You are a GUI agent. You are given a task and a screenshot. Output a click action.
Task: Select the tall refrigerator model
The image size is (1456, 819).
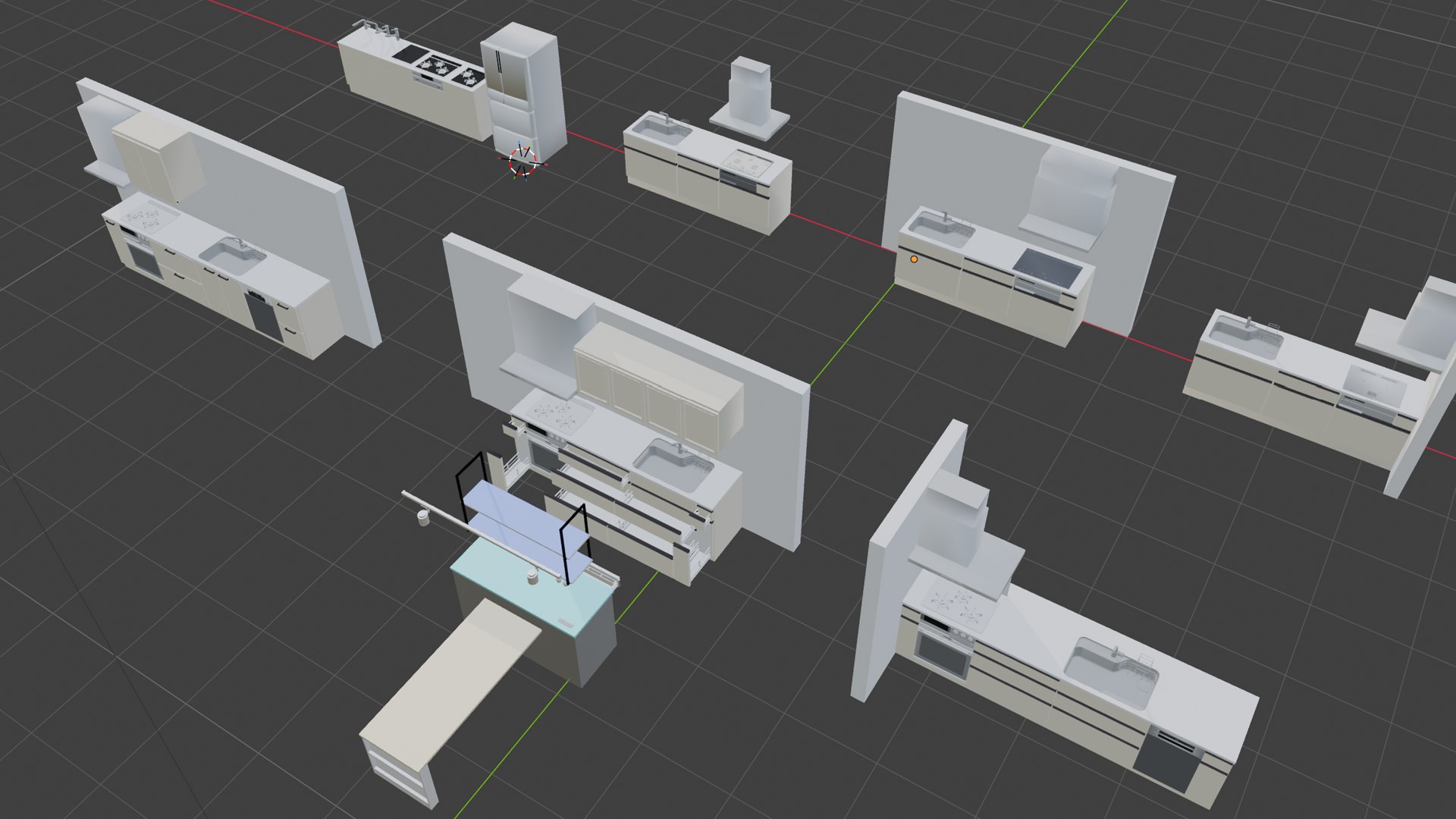pos(525,91)
